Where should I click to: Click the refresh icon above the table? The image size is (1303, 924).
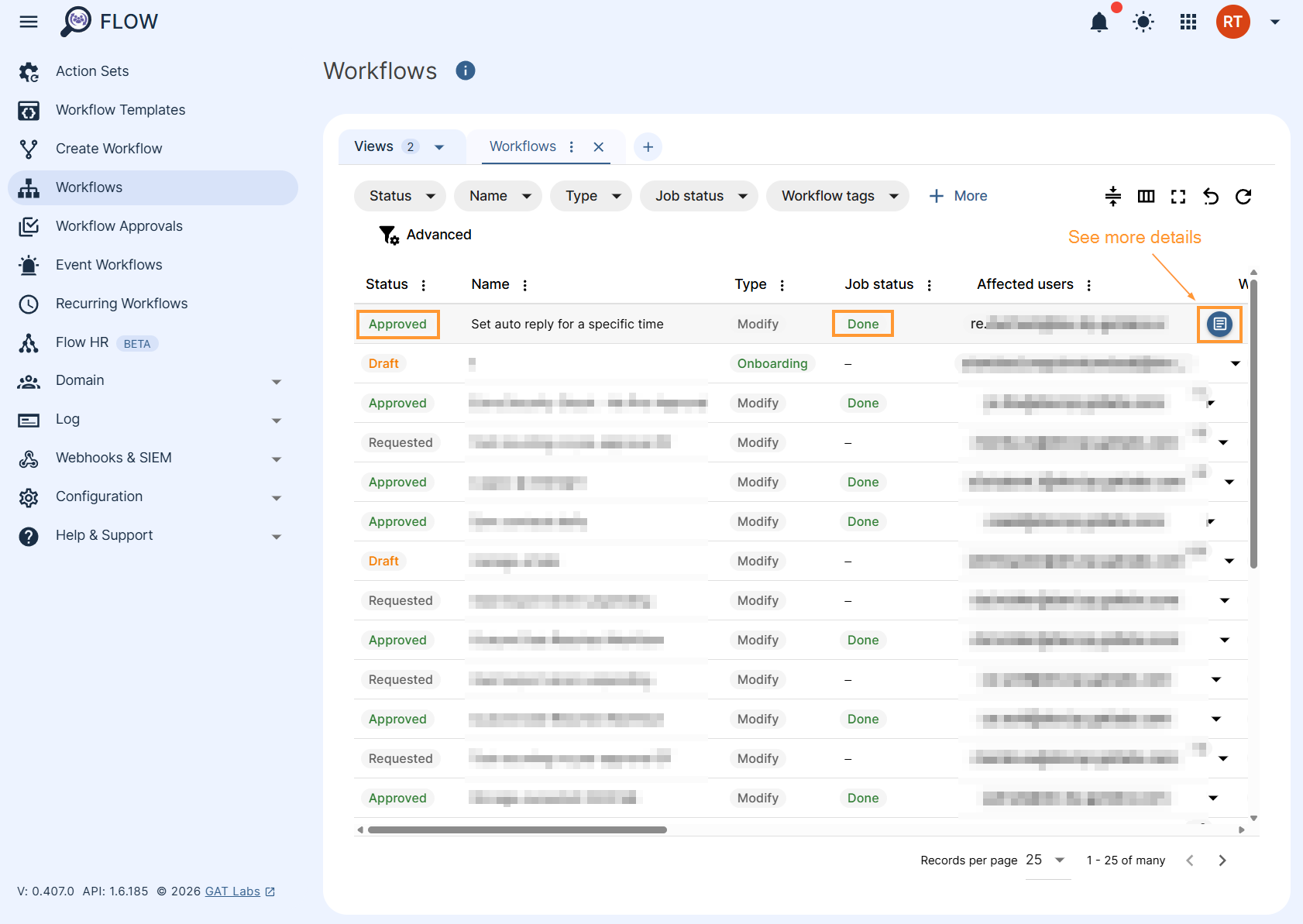[x=1243, y=196]
